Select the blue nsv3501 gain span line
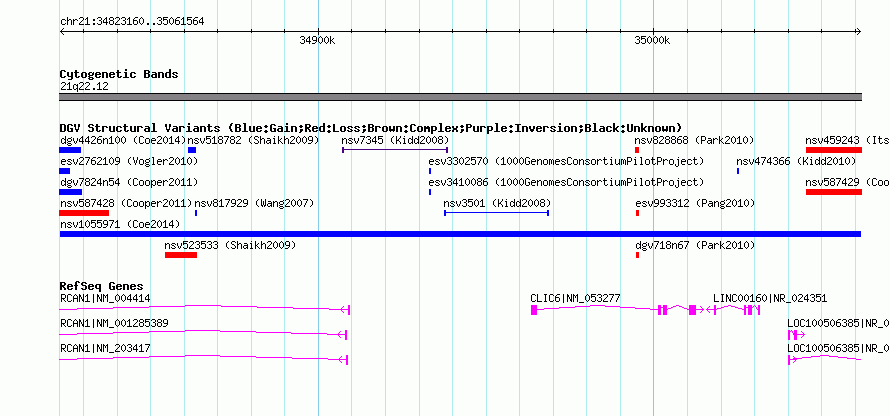 pos(496,213)
